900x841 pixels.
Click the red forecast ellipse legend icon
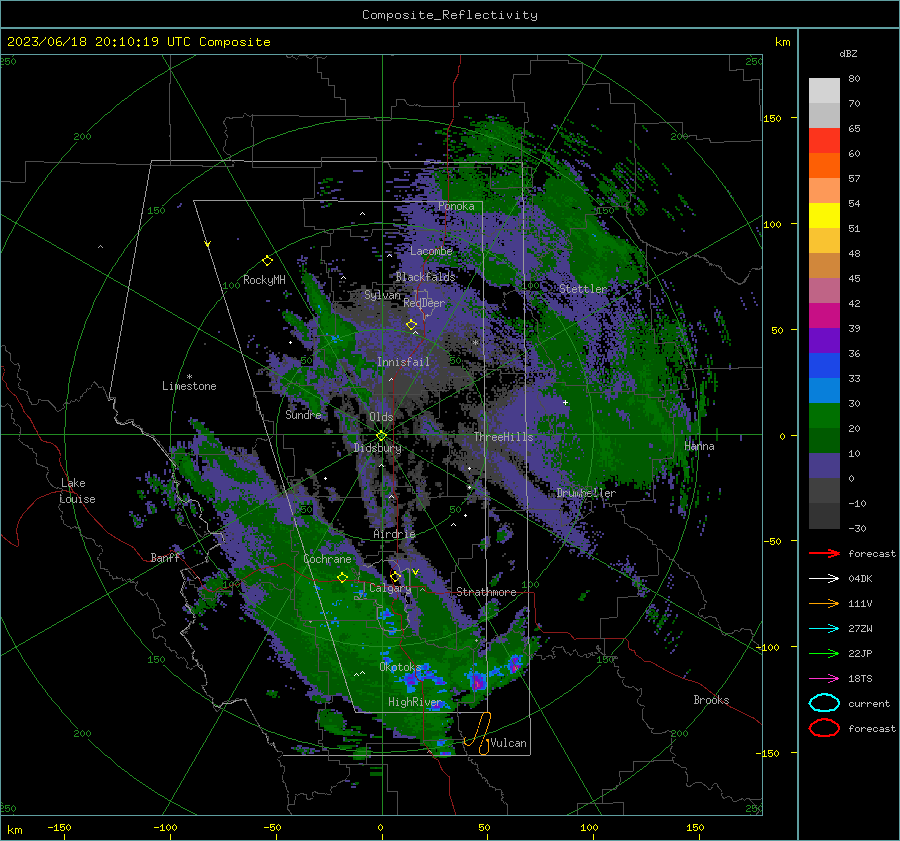pos(824,728)
